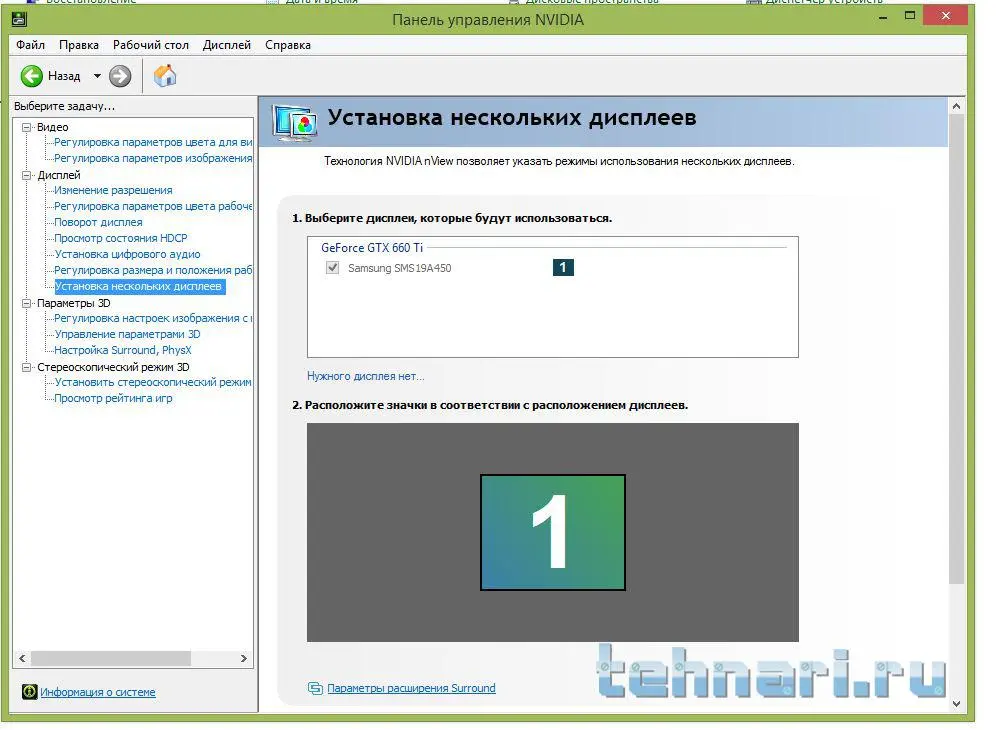Click the Назад button label

click(x=64, y=76)
